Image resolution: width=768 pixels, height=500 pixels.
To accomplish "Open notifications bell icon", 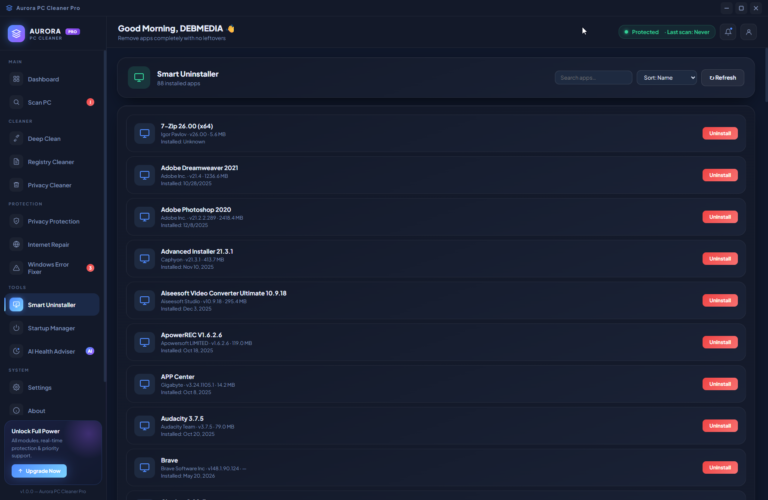I will click(728, 32).
